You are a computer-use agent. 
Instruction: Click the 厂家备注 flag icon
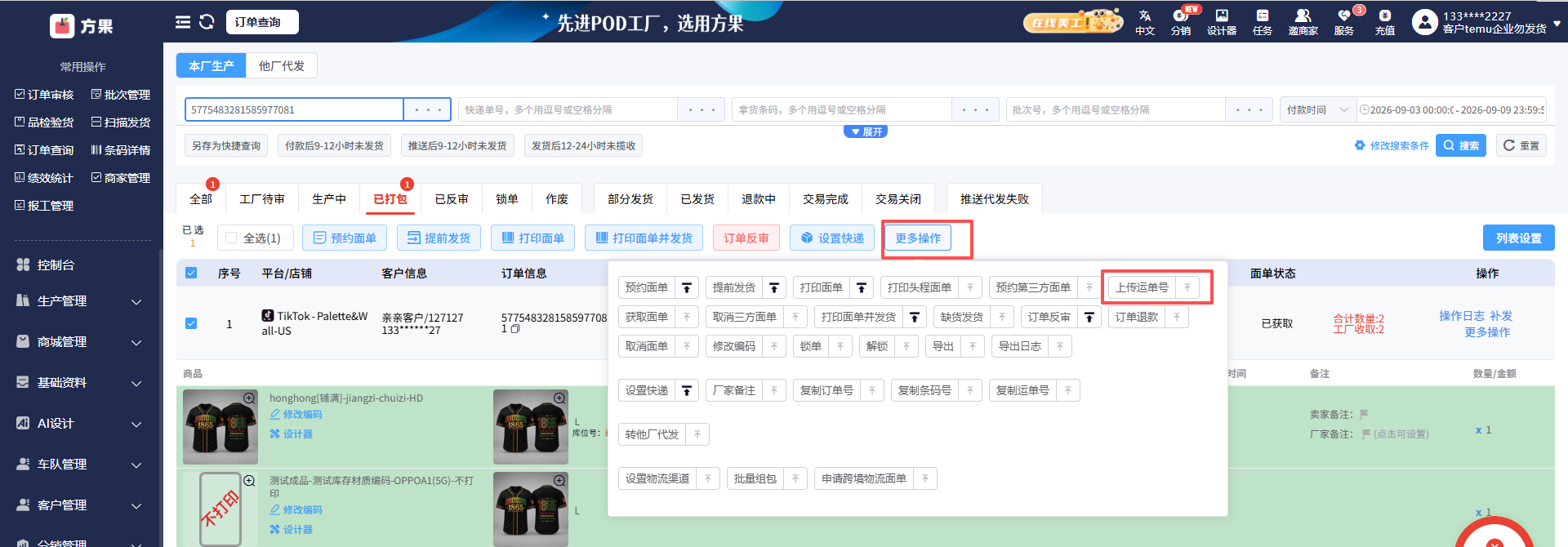click(x=1365, y=434)
